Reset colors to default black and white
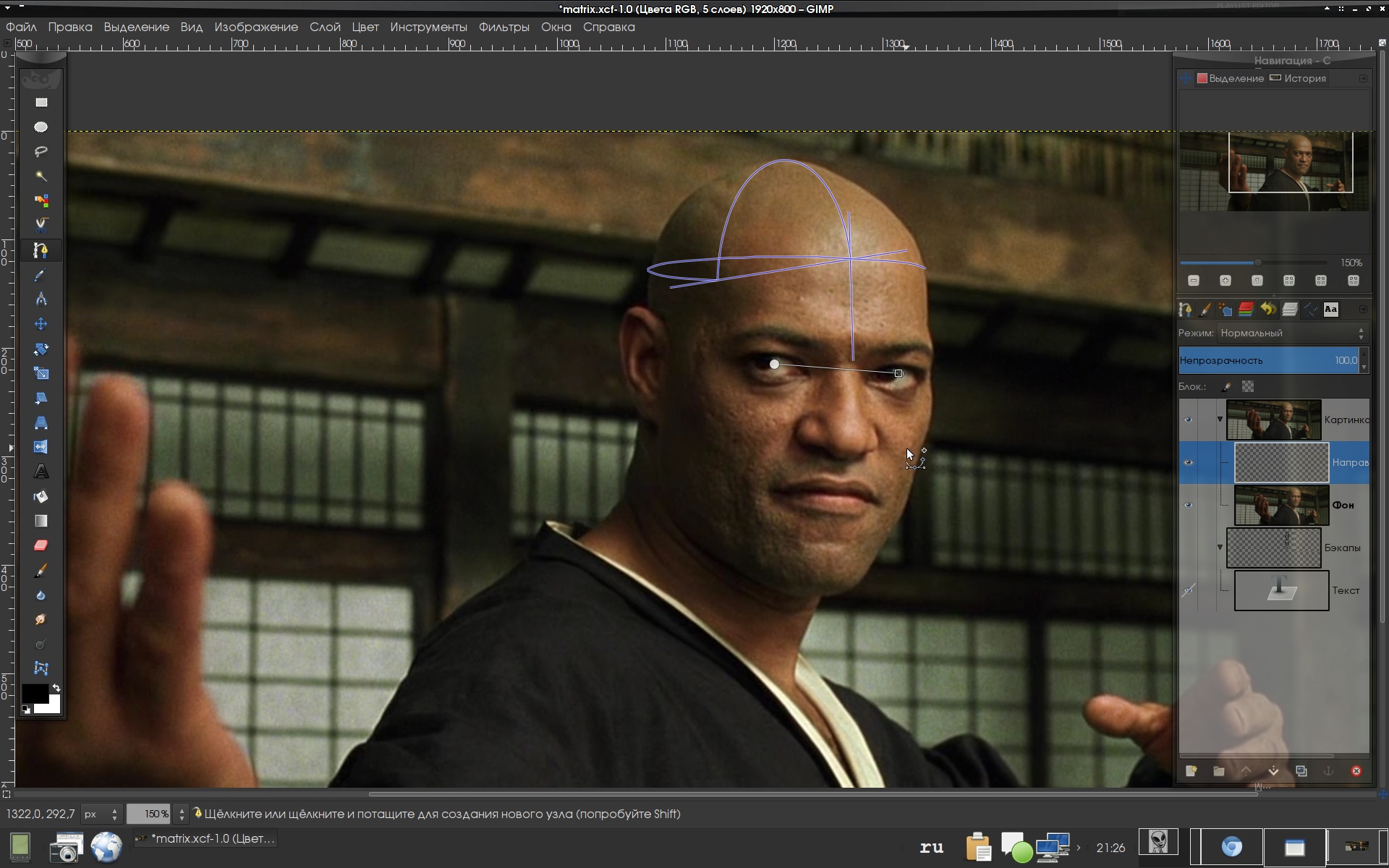The image size is (1389, 868). 26,710
